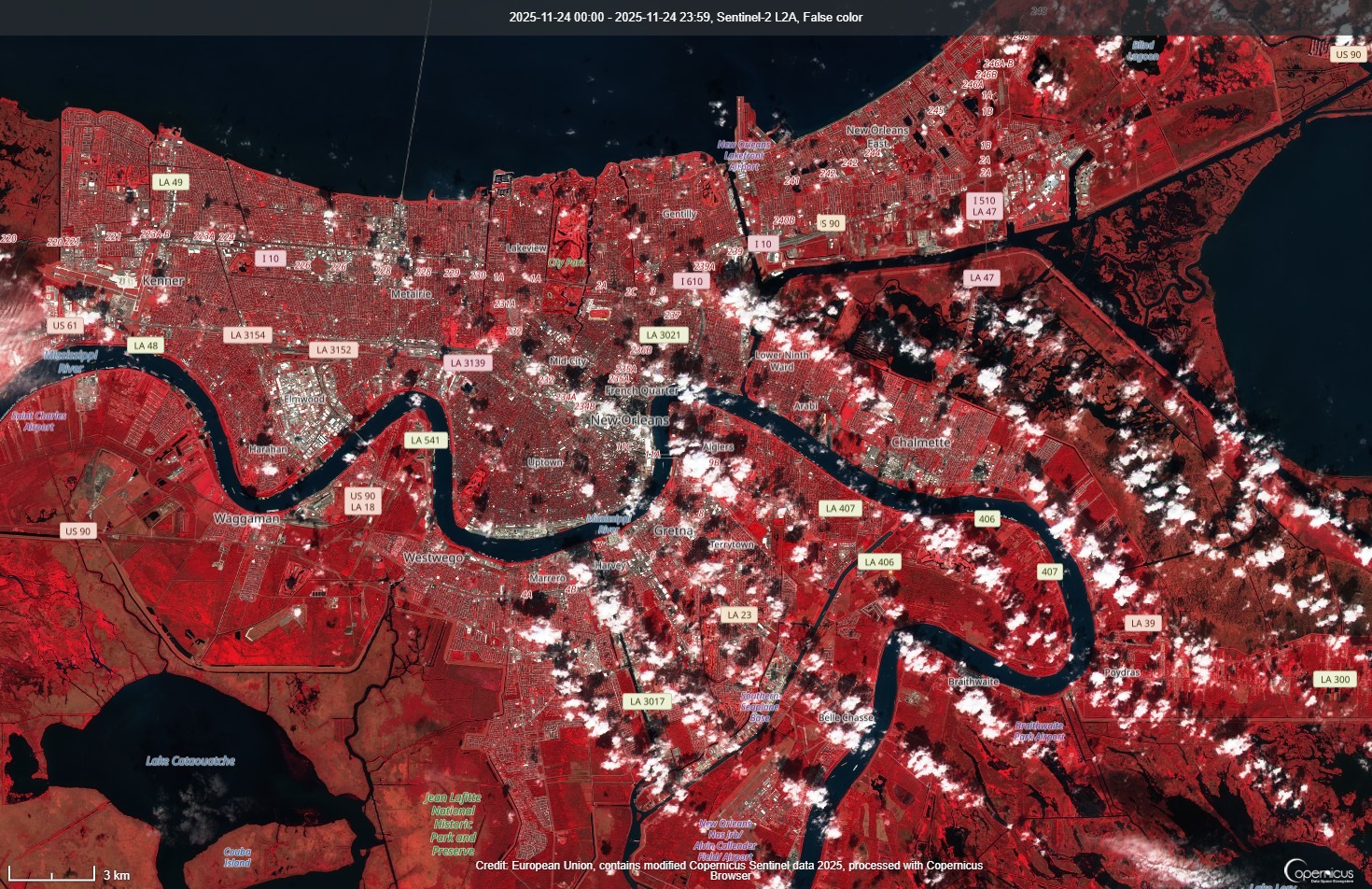Click the 3 km scale bar
This screenshot has width=1372, height=889.
(x=56, y=874)
